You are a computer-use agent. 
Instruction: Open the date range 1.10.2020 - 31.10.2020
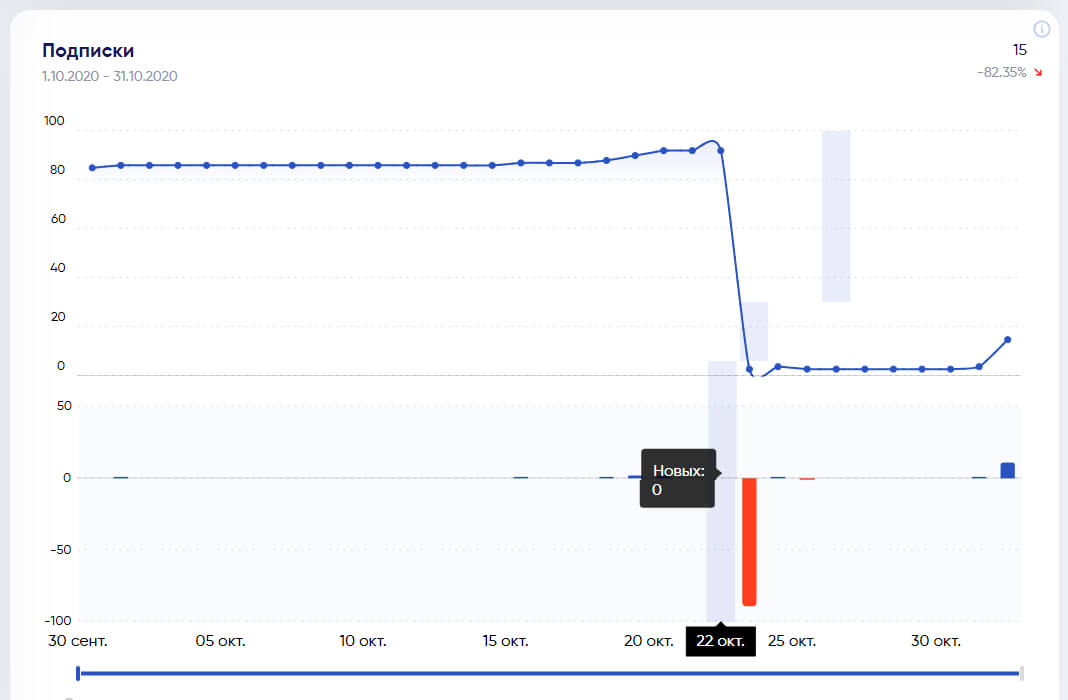click(110, 76)
